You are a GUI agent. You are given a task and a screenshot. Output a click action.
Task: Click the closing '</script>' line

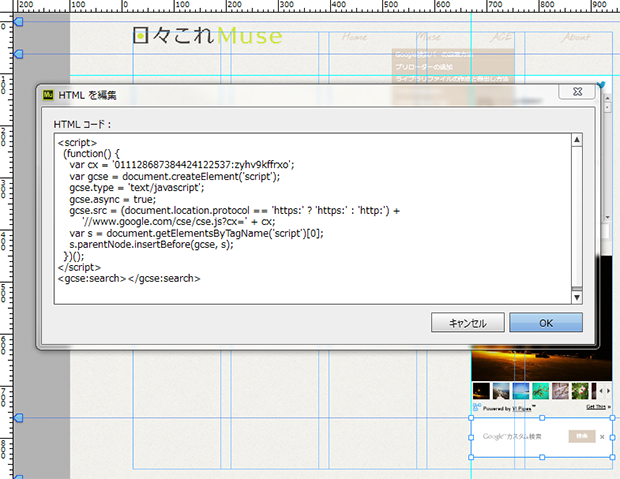click(79, 267)
